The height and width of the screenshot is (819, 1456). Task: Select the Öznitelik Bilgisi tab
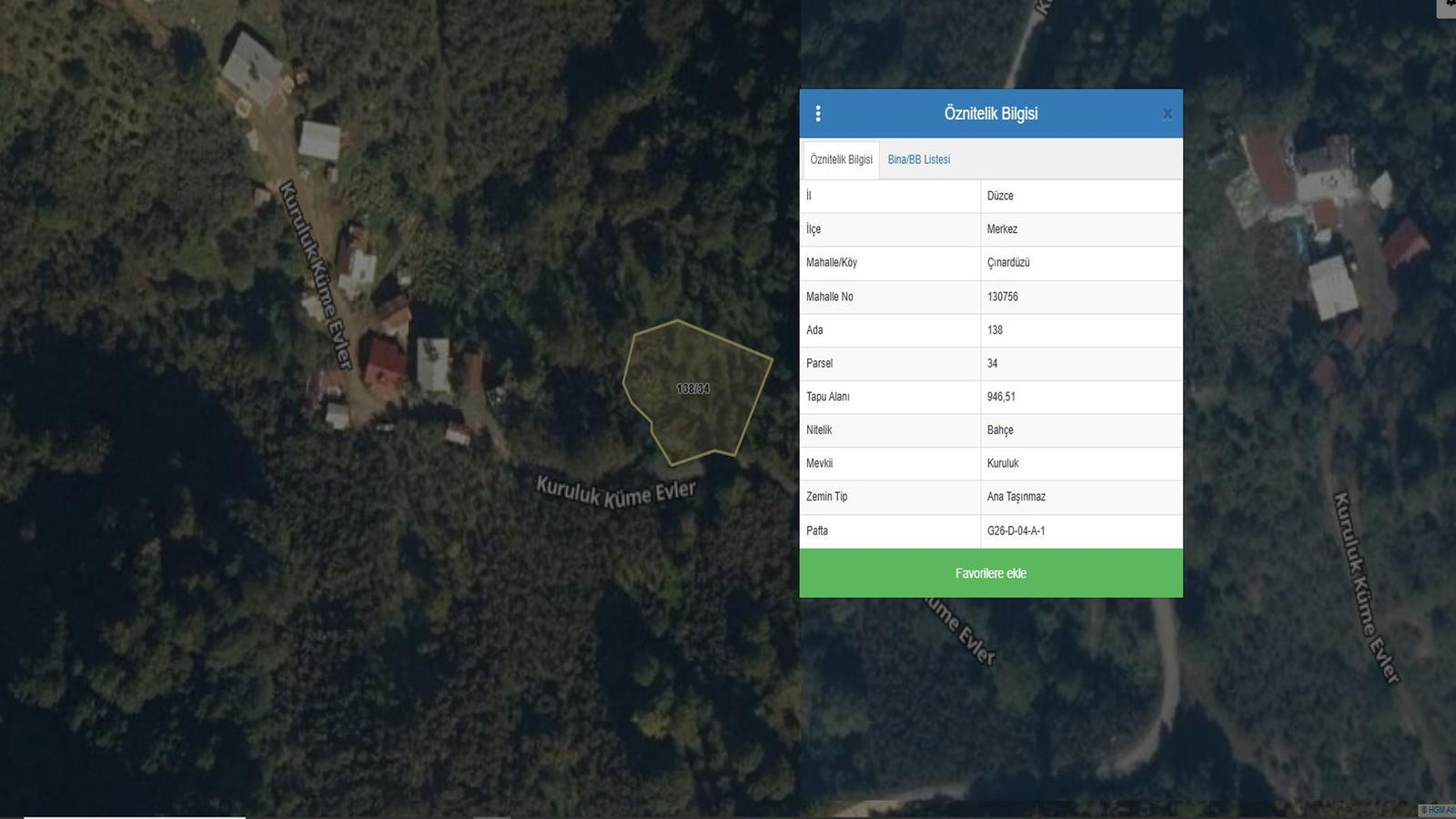841,159
